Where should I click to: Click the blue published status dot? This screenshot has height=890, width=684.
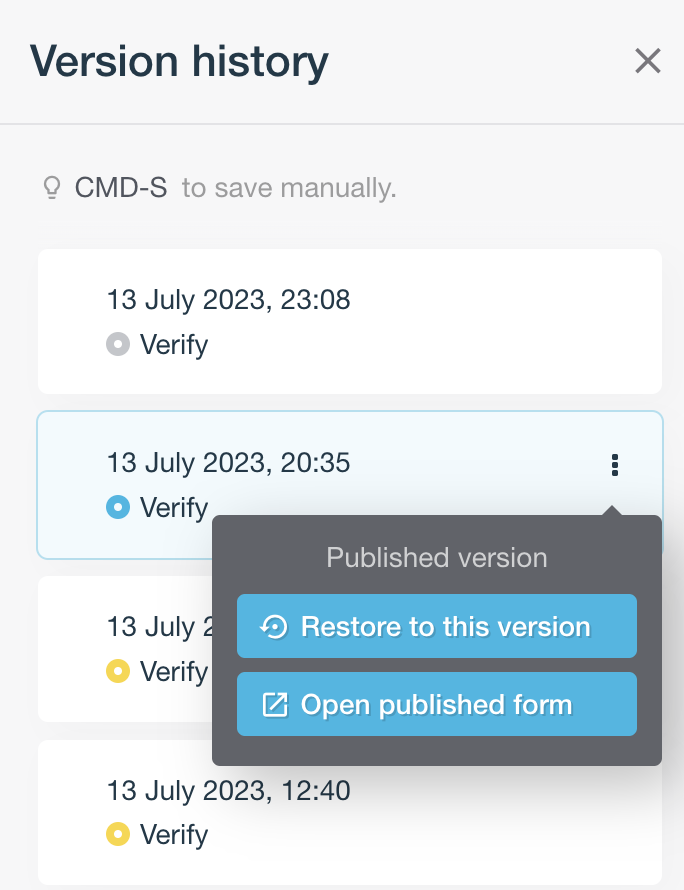pos(118,508)
